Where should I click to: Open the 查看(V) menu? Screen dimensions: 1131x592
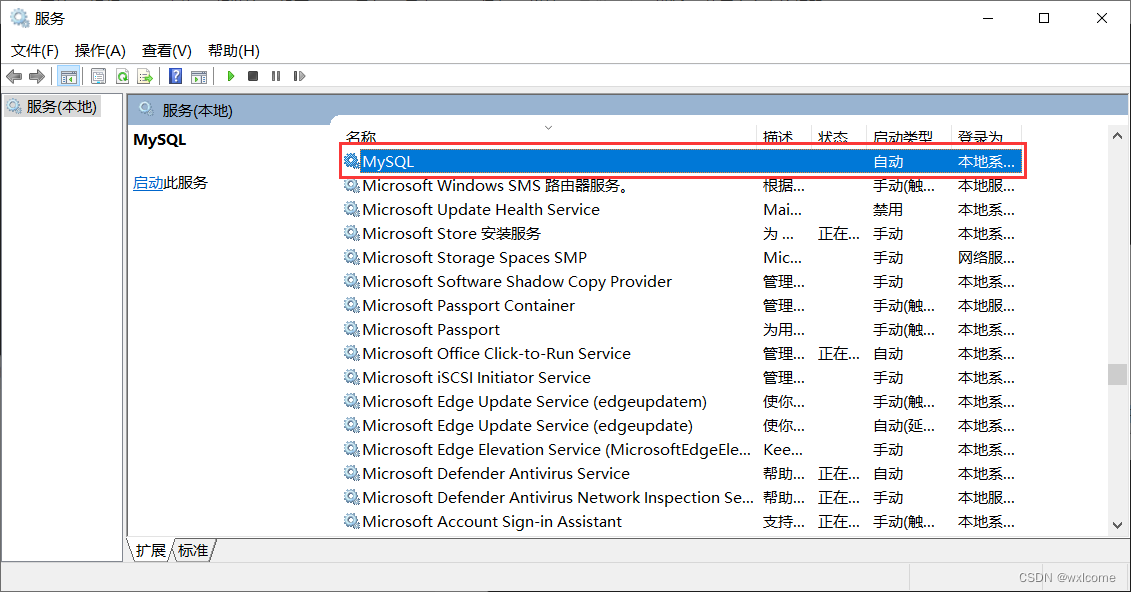point(167,50)
